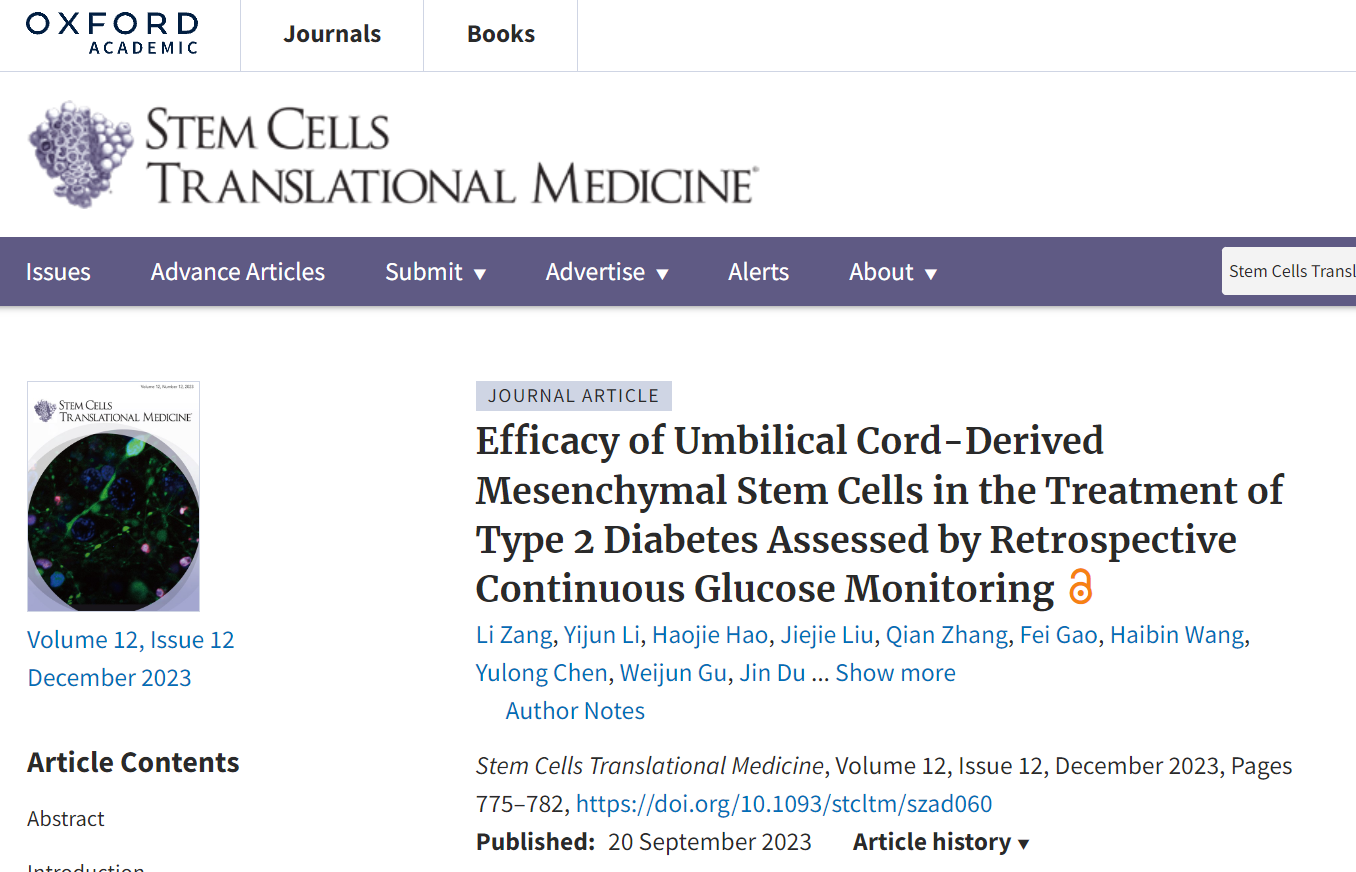
Task: Click the Stem Cells Translational Medicine journal logo
Action: click(x=393, y=156)
